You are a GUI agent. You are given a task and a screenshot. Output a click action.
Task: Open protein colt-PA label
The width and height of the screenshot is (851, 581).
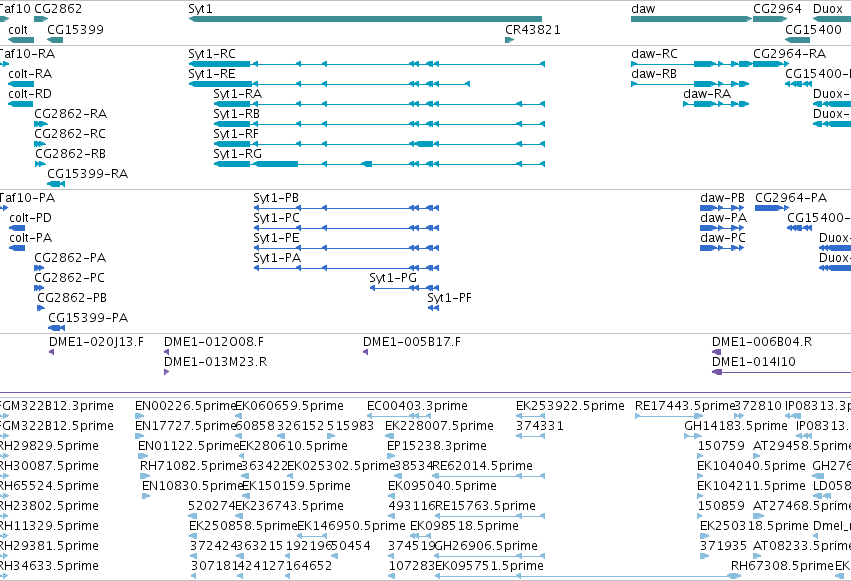click(x=30, y=238)
